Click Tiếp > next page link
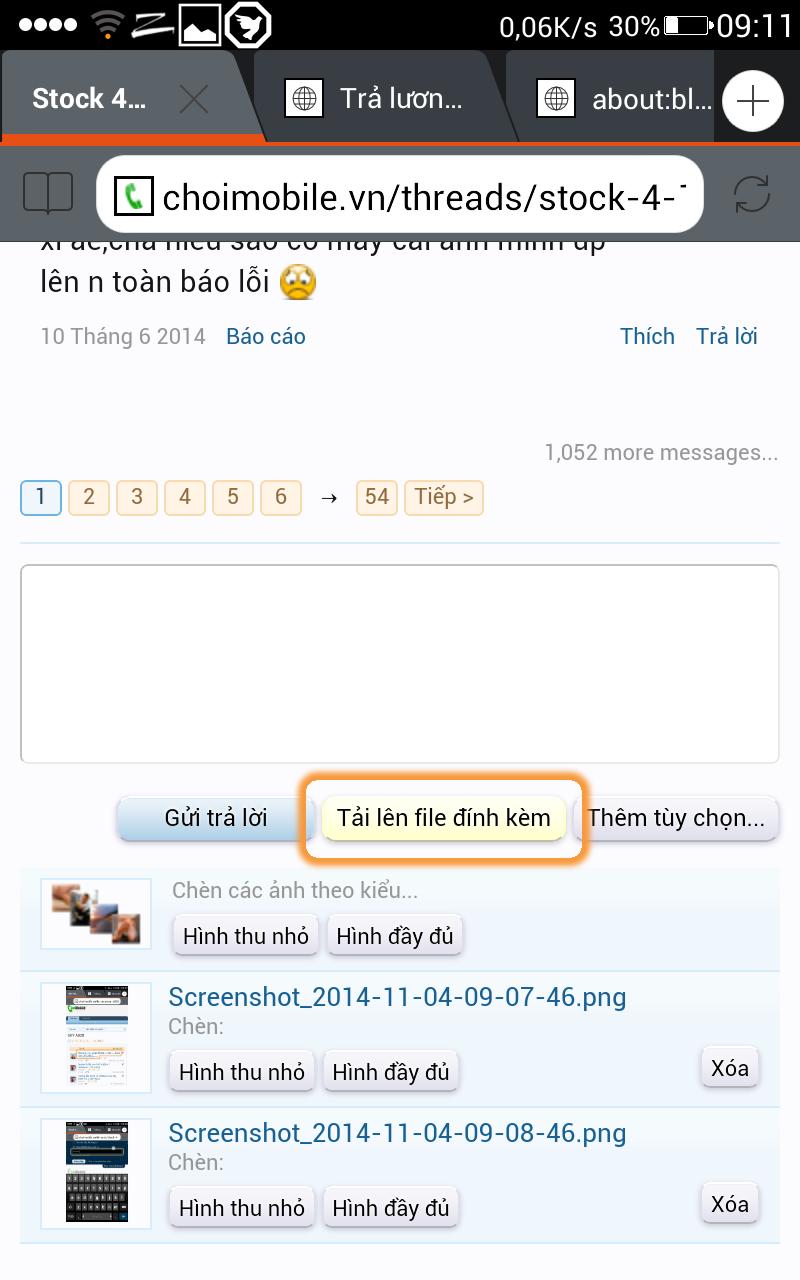This screenshot has width=800, height=1280. 444,497
